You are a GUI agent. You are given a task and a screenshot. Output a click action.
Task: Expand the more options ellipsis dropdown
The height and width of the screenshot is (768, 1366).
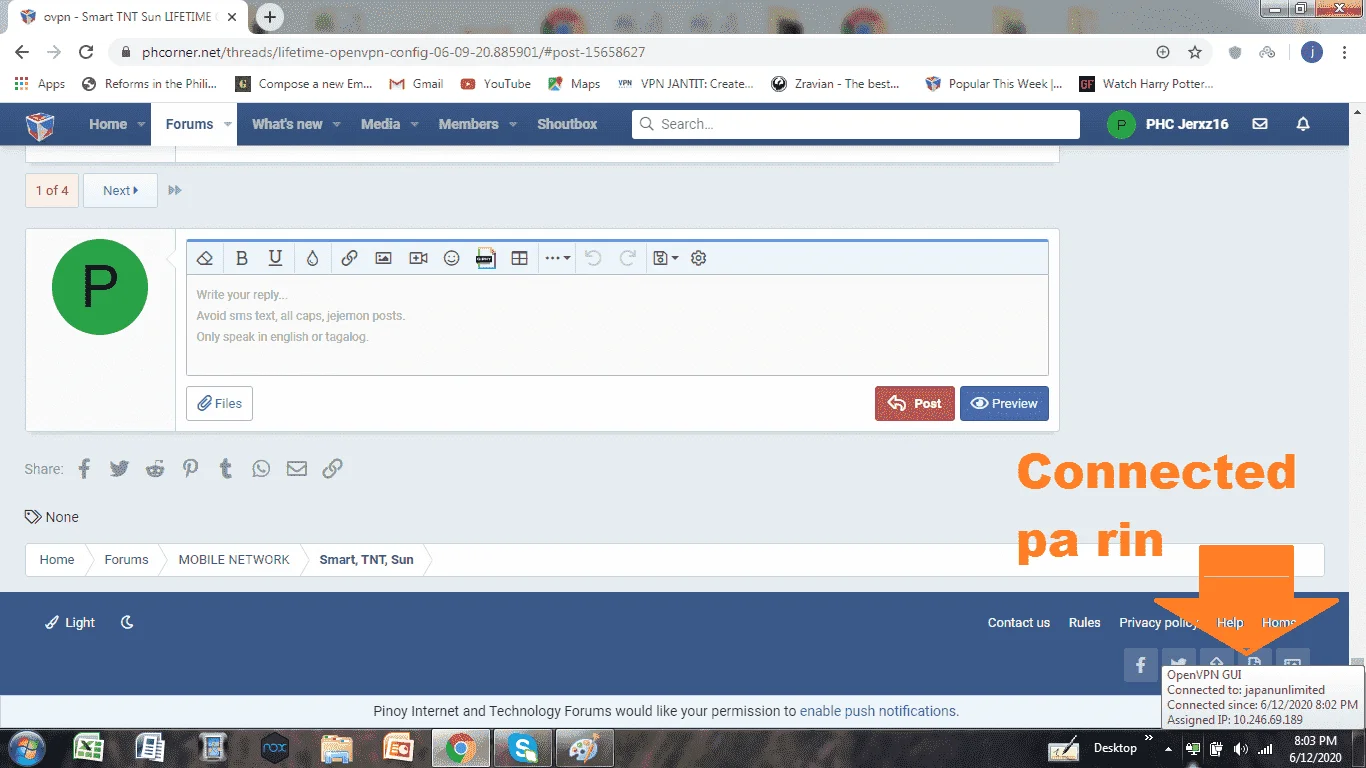click(x=557, y=258)
